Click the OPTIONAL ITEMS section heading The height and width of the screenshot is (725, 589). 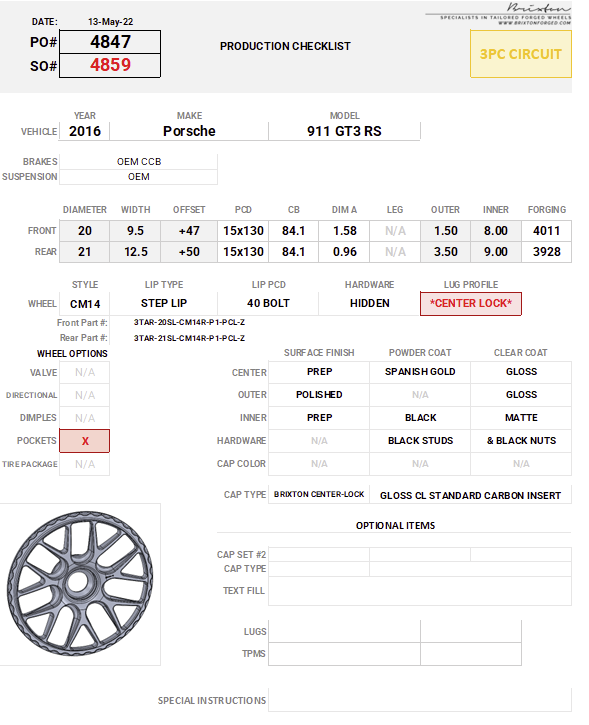click(x=395, y=526)
